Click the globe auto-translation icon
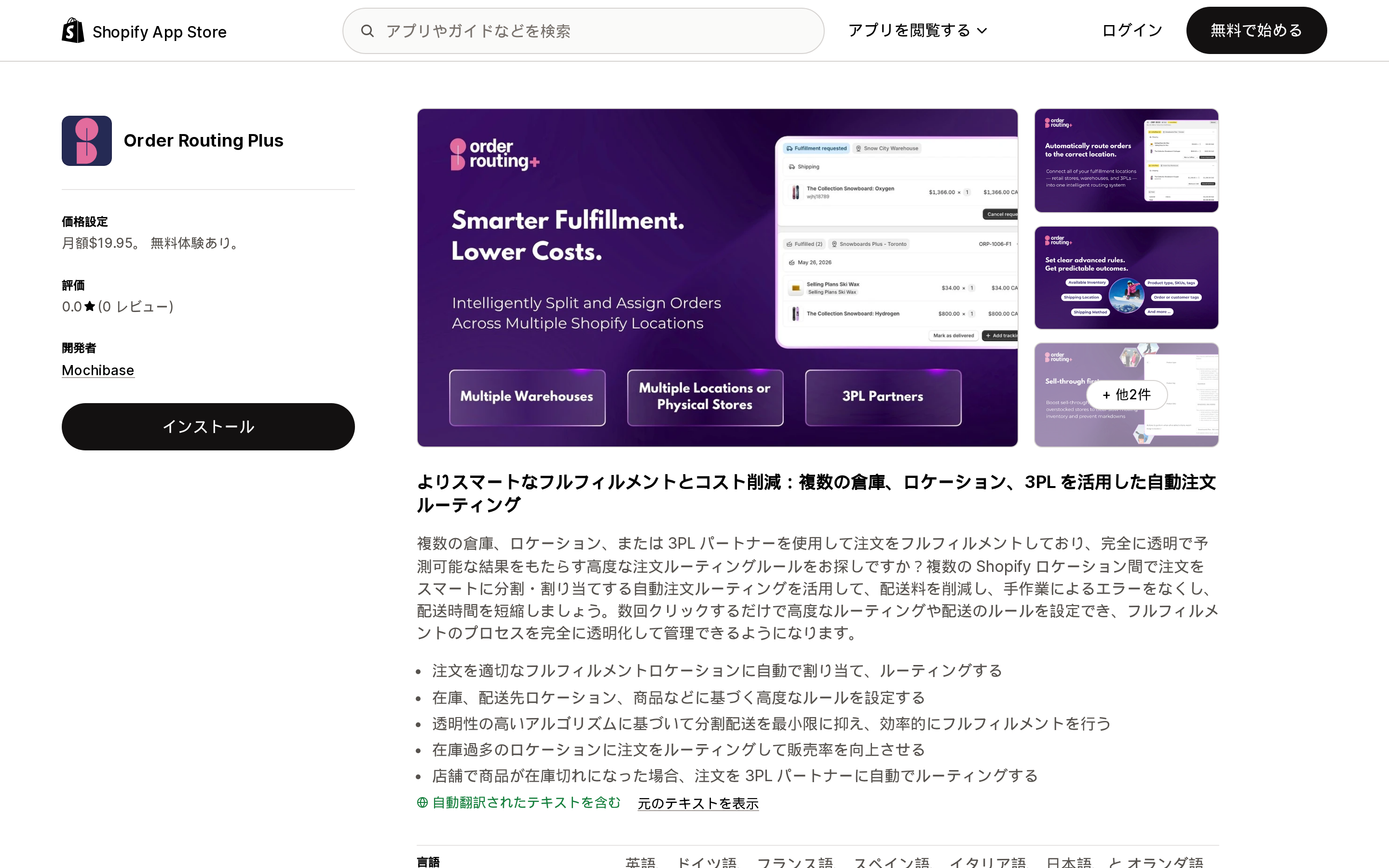1389x868 pixels. tap(422, 802)
